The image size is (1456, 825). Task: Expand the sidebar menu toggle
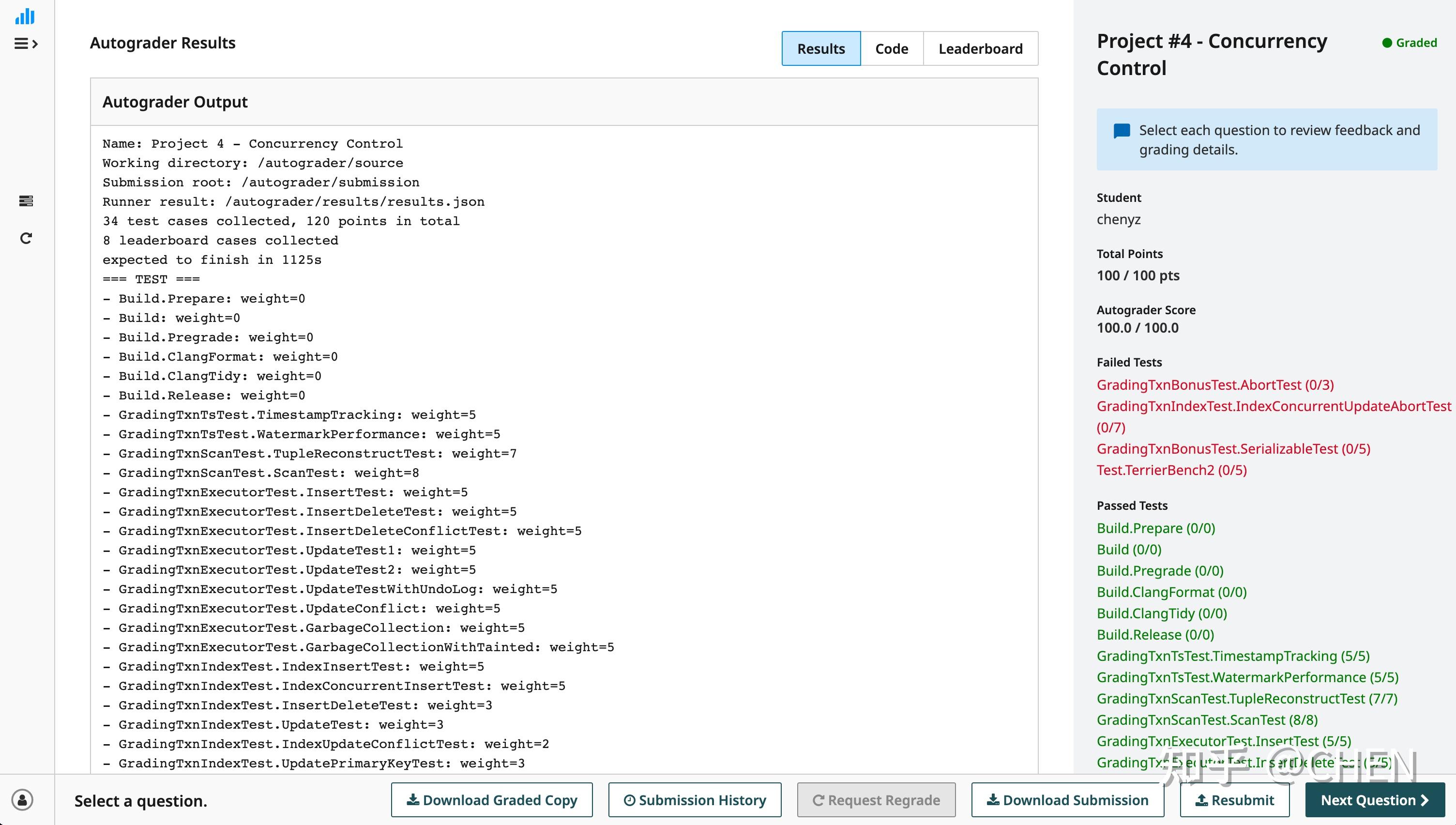pyautogui.click(x=26, y=44)
